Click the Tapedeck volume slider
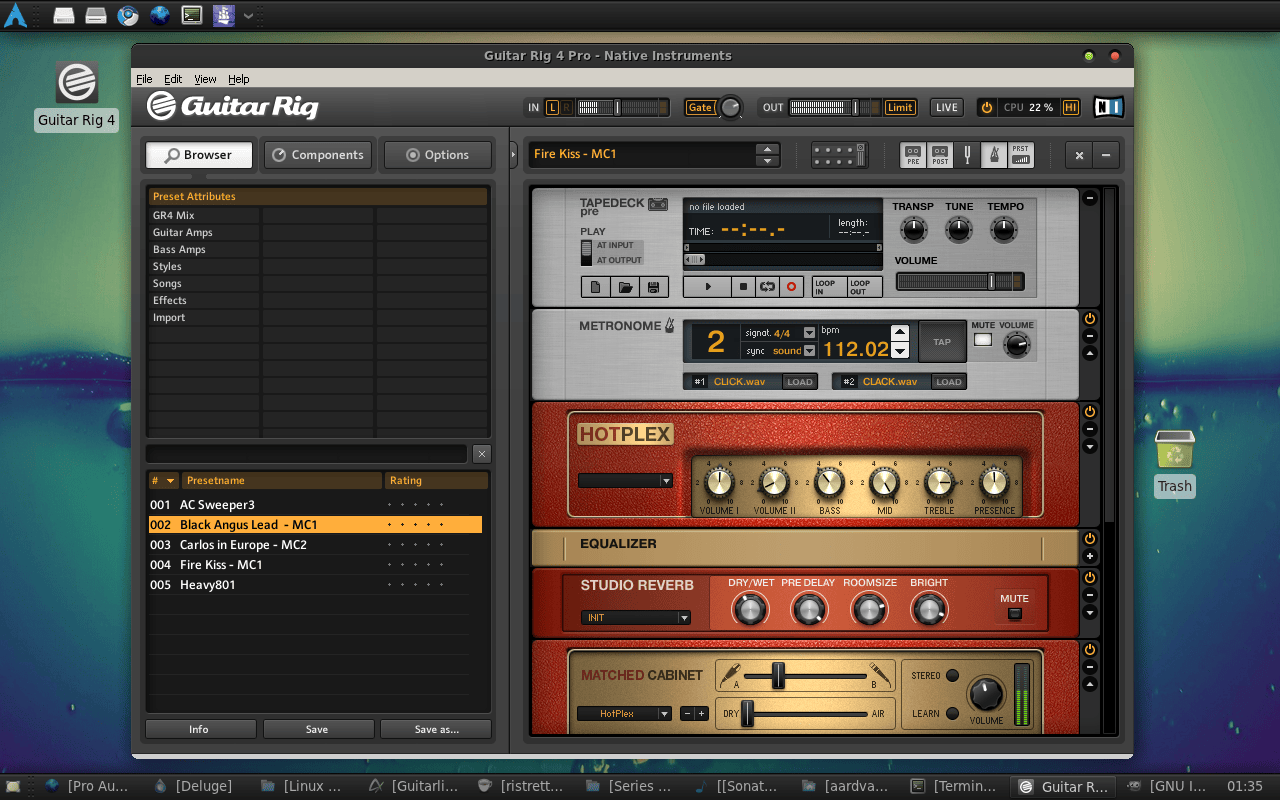The image size is (1280, 800). pyautogui.click(x=960, y=282)
